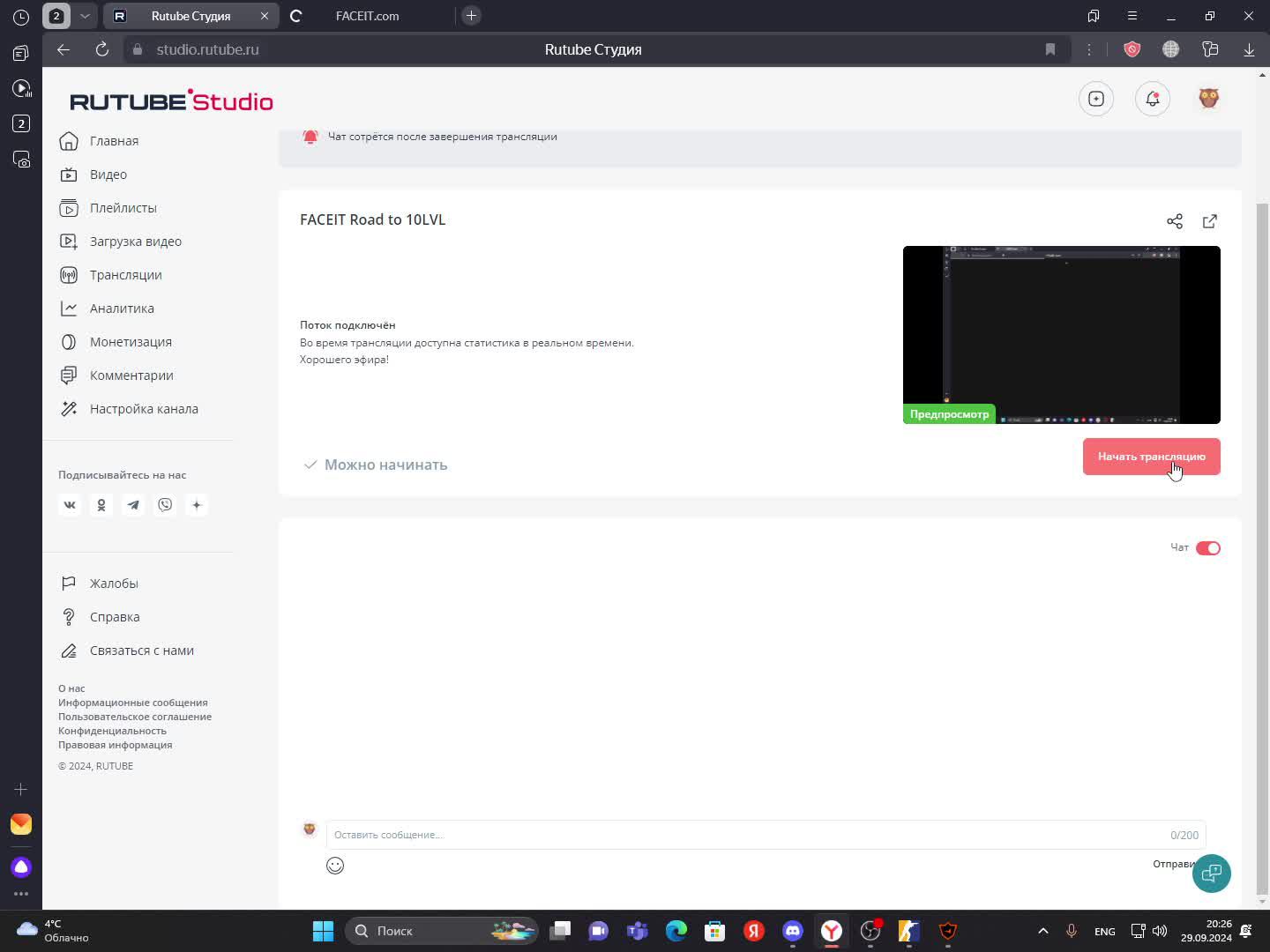This screenshot has height=952, width=1270.
Task: Open Microsoft Edge from taskbar
Action: pos(676,931)
